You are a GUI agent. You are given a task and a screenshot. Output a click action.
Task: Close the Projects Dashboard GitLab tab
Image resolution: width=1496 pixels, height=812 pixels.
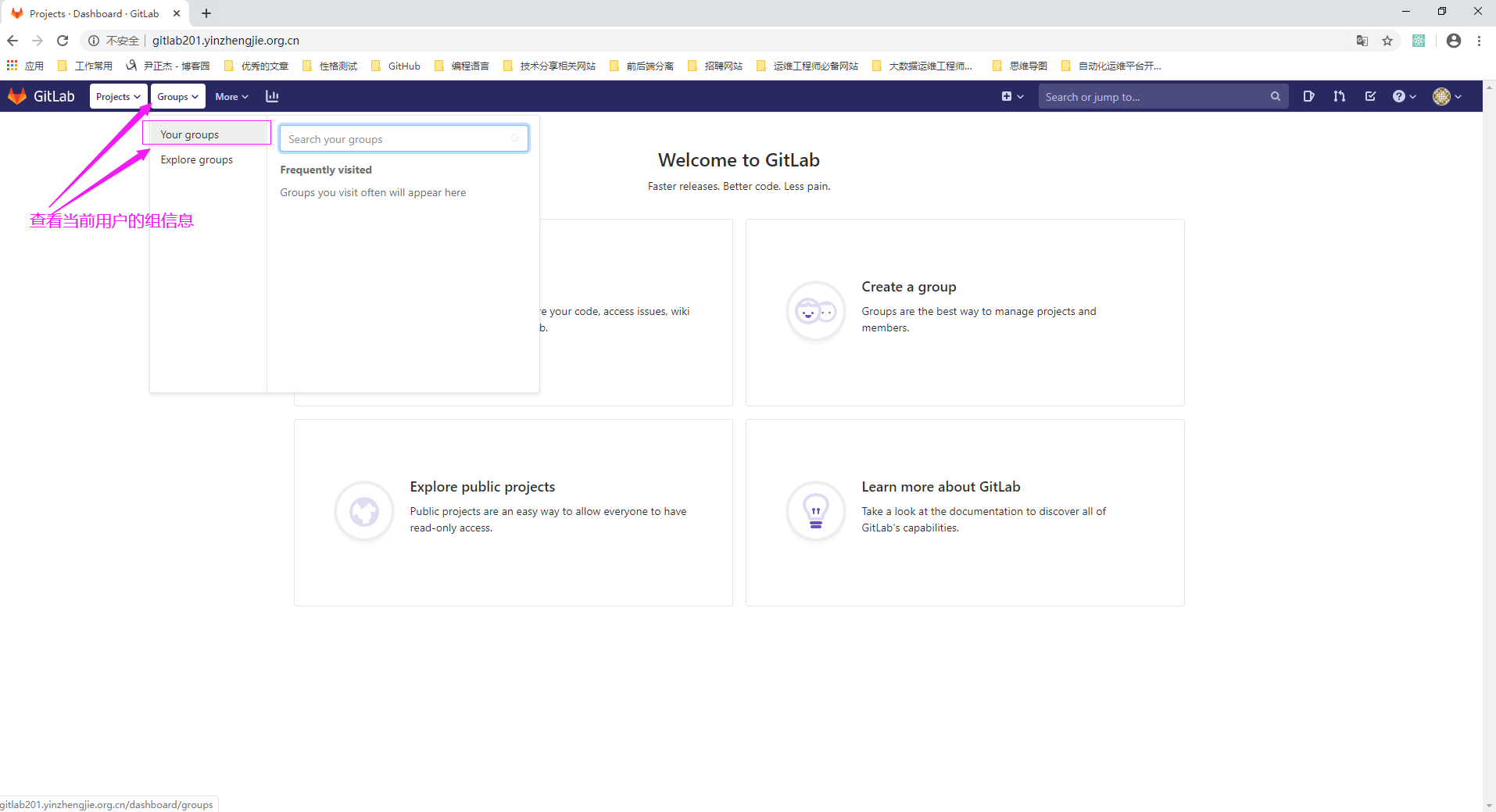(x=177, y=13)
